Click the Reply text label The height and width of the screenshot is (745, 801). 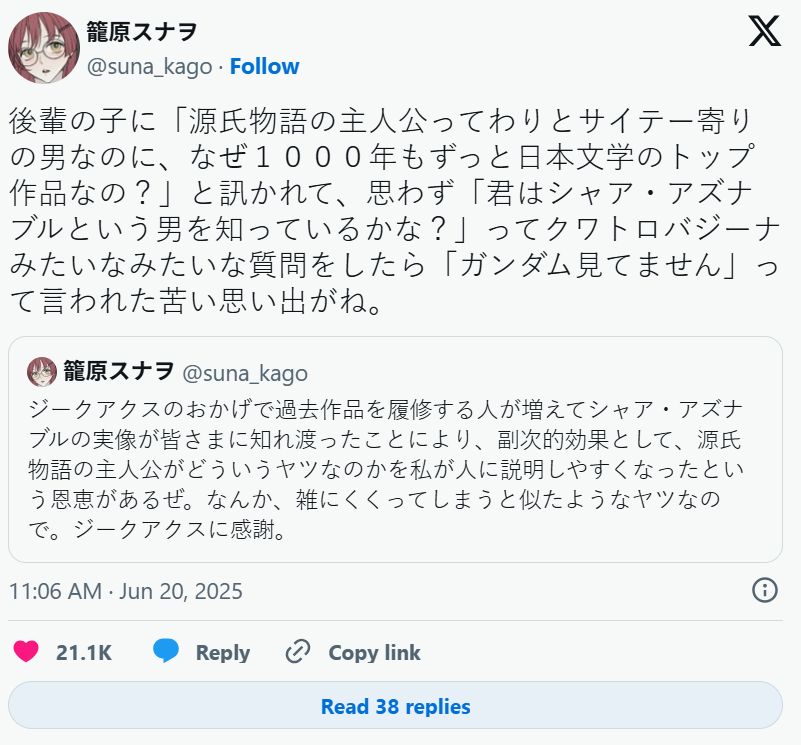(222, 653)
